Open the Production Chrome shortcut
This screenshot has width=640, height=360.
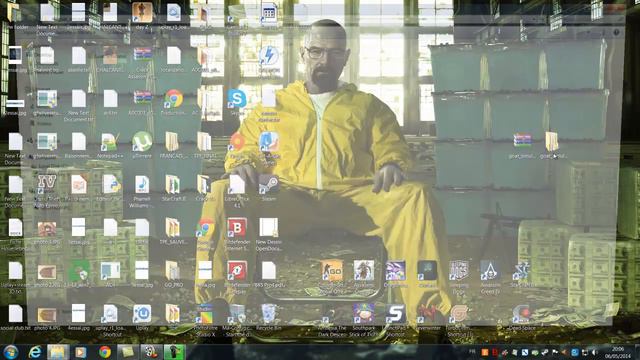click(x=173, y=99)
